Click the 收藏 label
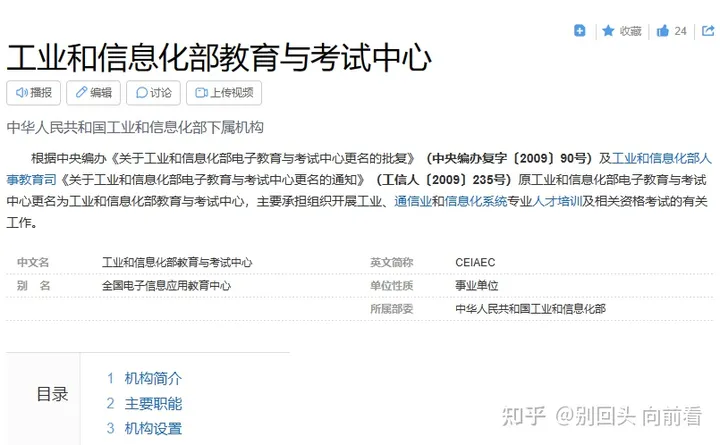The width and height of the screenshot is (720, 445). point(630,31)
